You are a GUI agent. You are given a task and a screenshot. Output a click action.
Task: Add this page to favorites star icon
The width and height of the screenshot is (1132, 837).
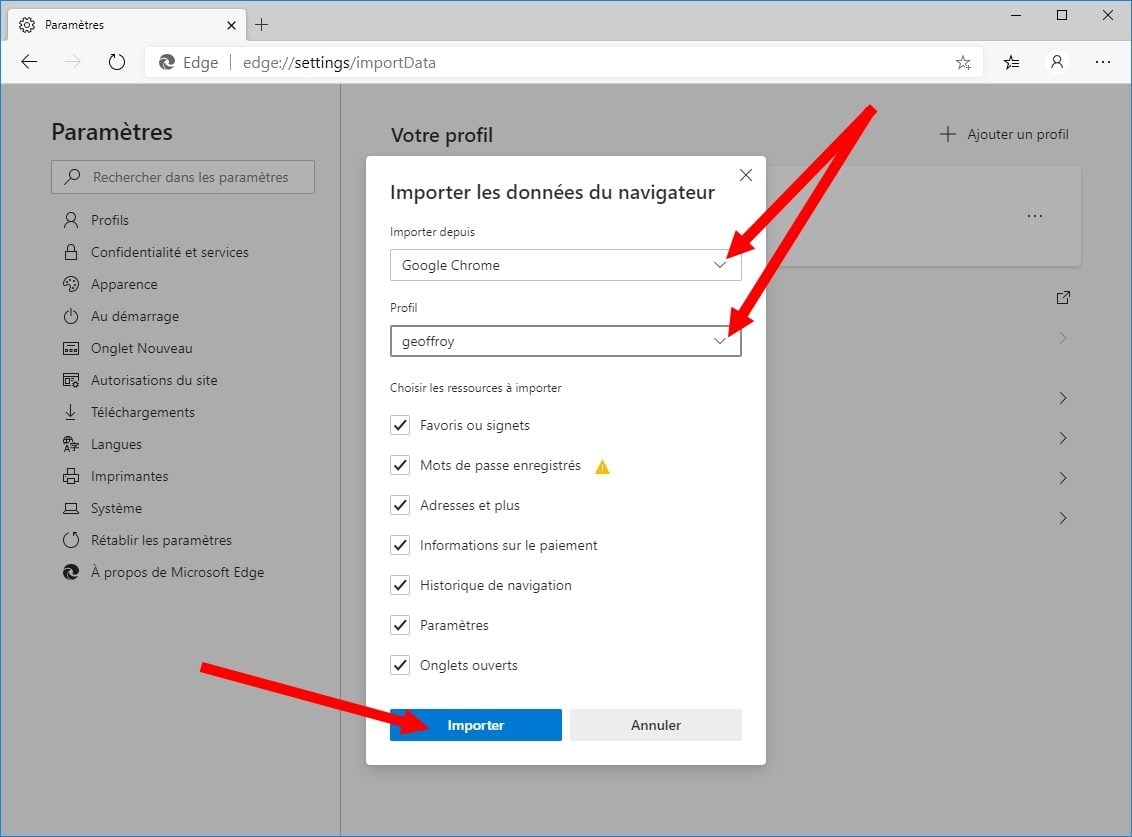click(x=963, y=63)
